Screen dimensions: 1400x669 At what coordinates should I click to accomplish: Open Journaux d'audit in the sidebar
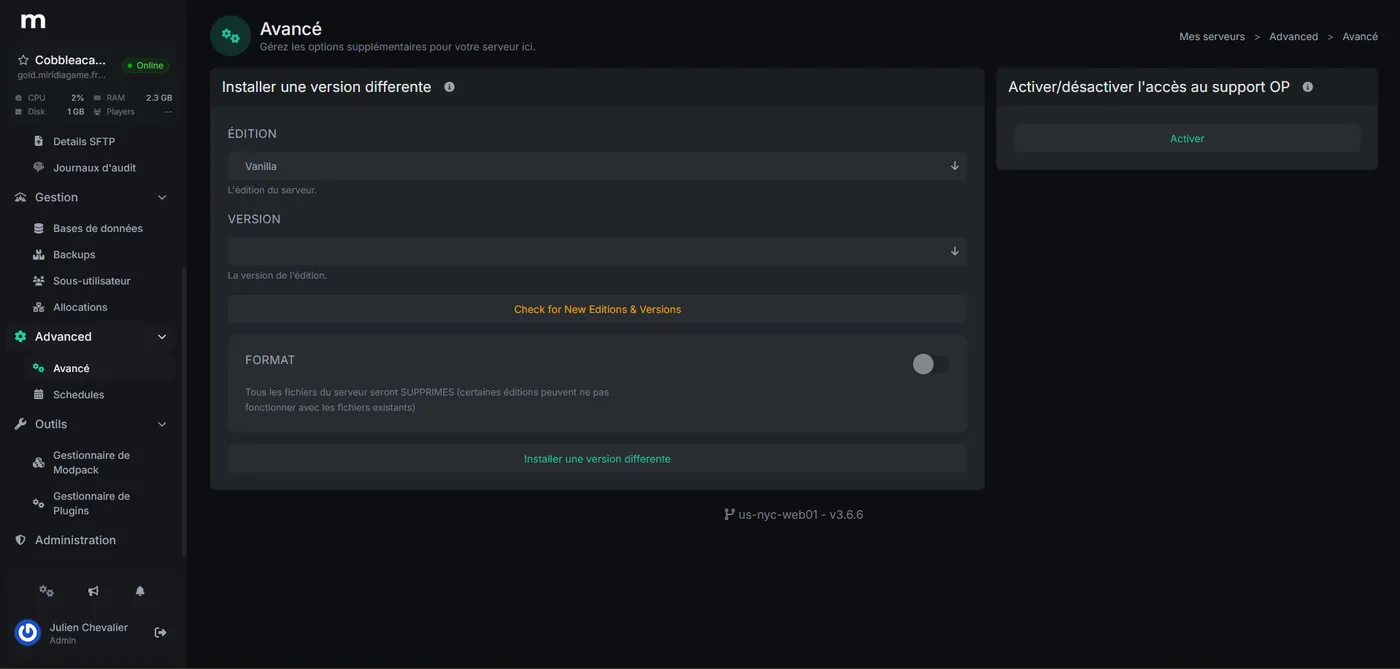pyautogui.click(x=94, y=168)
